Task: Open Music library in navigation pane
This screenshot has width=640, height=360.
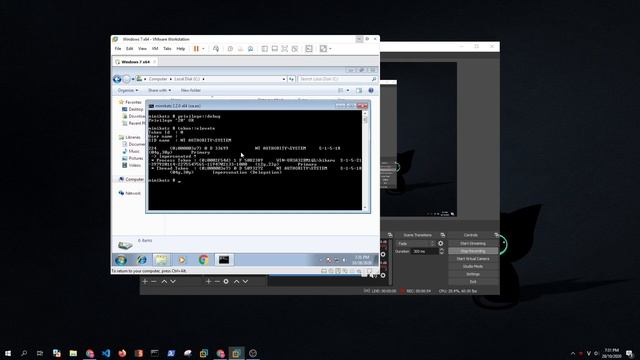Action: [x=131, y=151]
